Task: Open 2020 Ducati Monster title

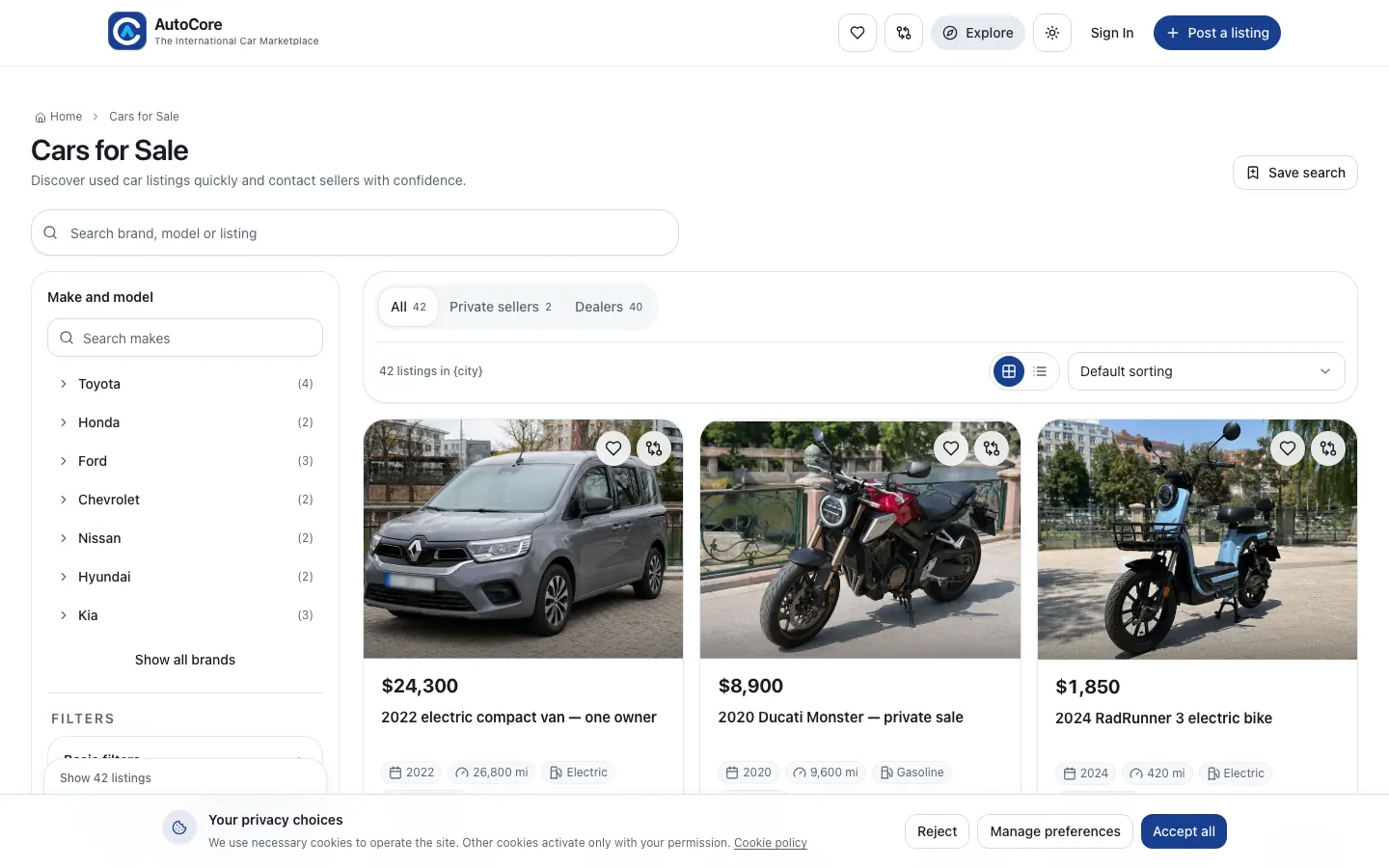Action: coord(840,718)
